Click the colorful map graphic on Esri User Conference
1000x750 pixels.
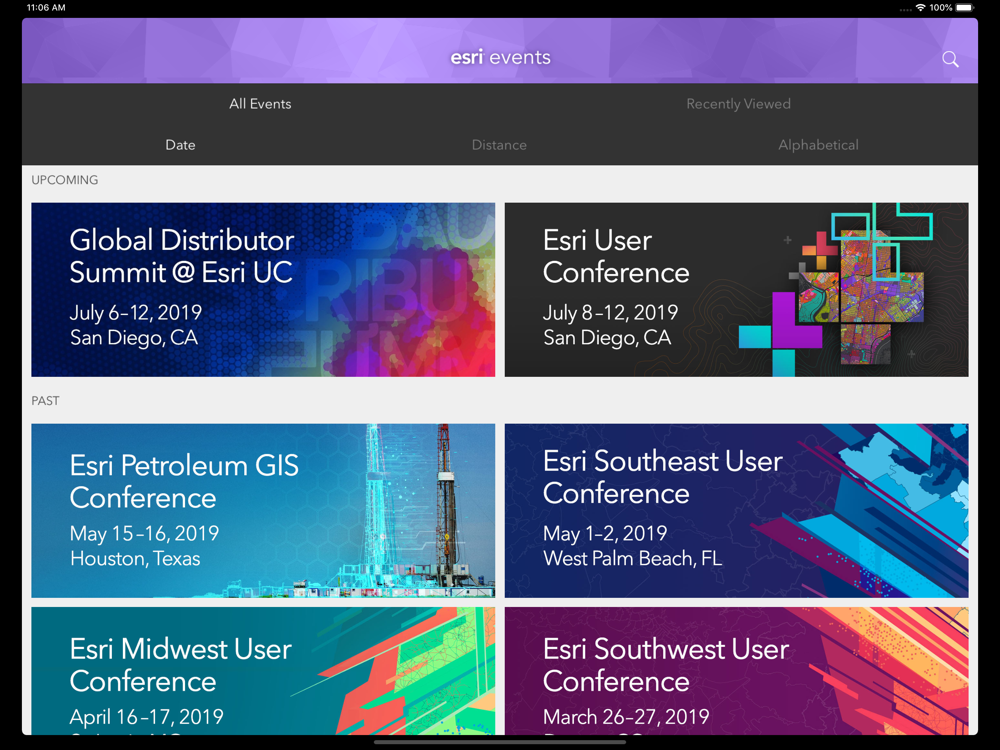coord(850,290)
